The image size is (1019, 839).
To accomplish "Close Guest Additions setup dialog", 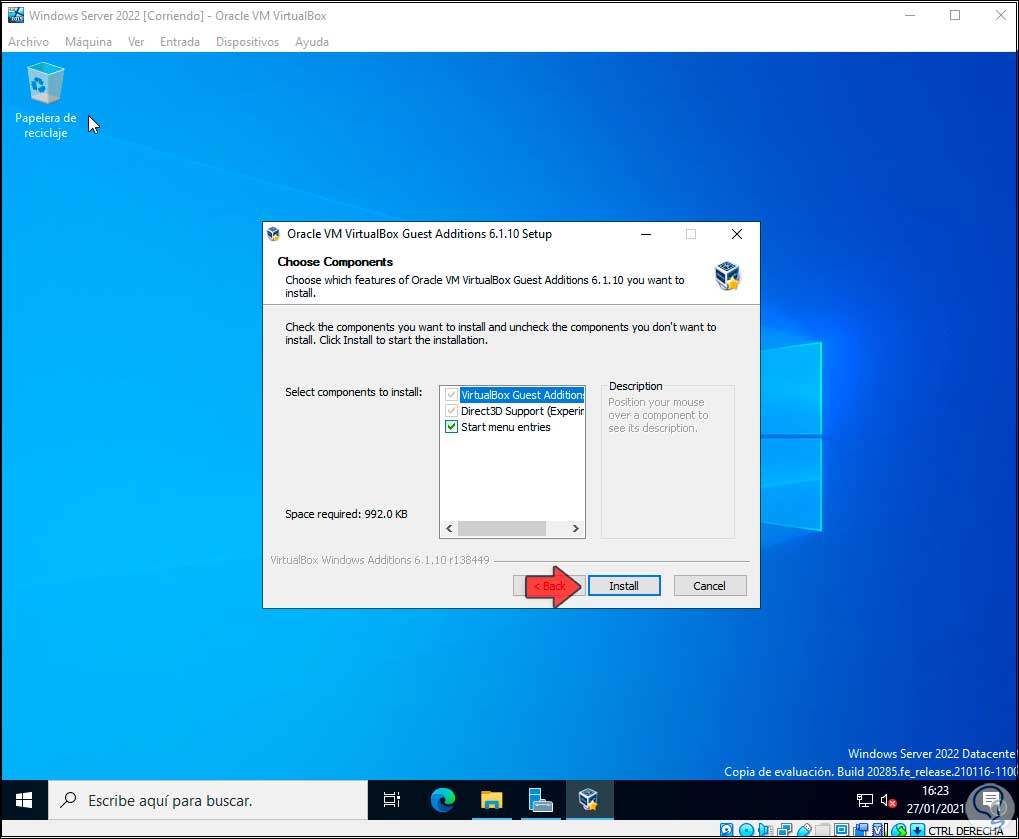I will coord(736,234).
